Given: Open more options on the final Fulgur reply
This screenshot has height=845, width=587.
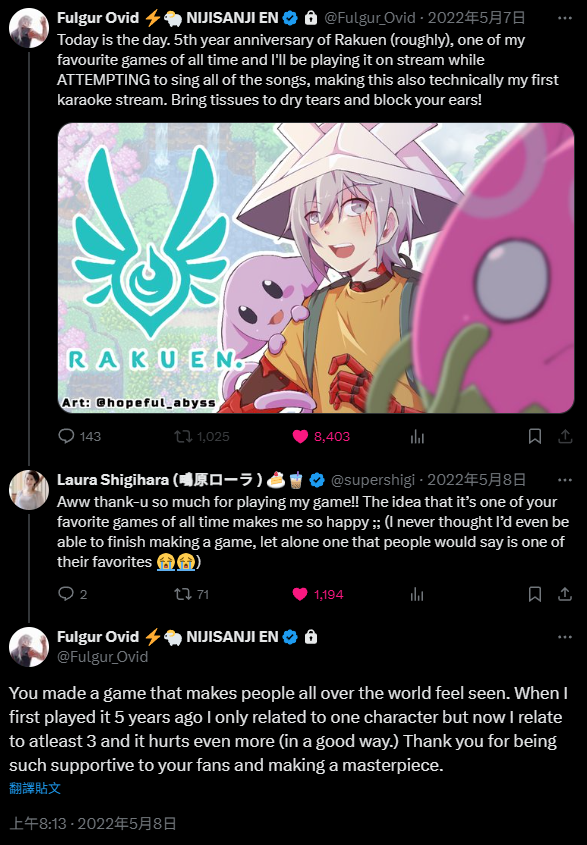Looking at the screenshot, I should pos(565,636).
